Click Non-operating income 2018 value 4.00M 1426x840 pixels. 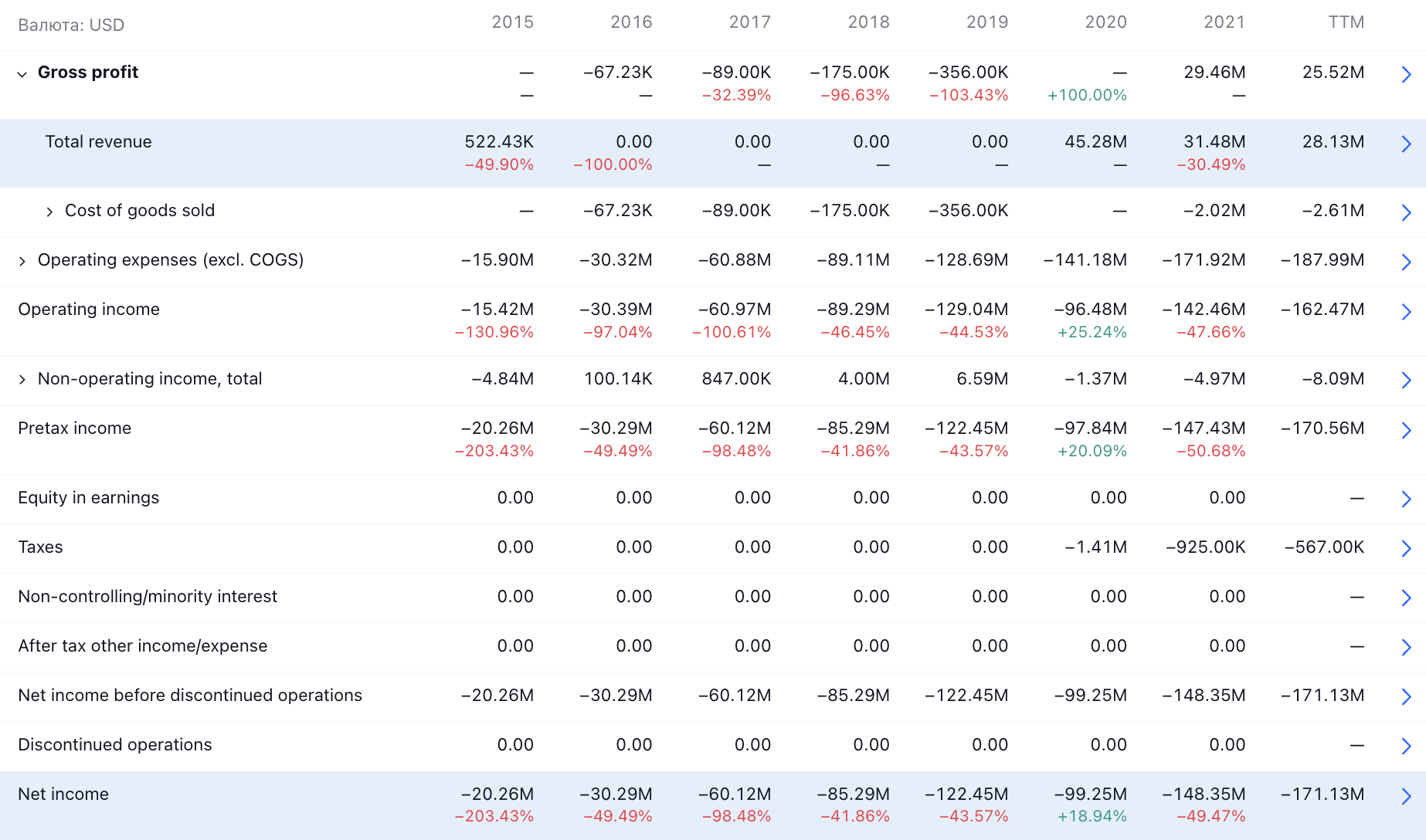click(864, 379)
